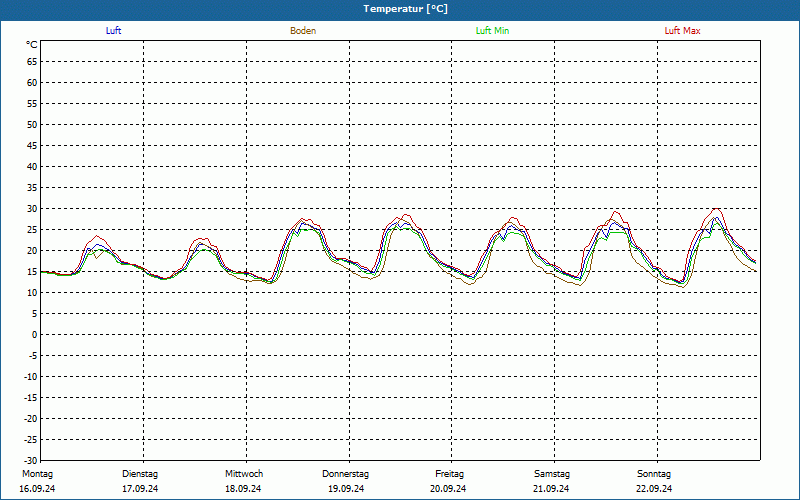Image resolution: width=800 pixels, height=500 pixels.
Task: Click the '-30' y-axis value
Action: click(x=31, y=460)
